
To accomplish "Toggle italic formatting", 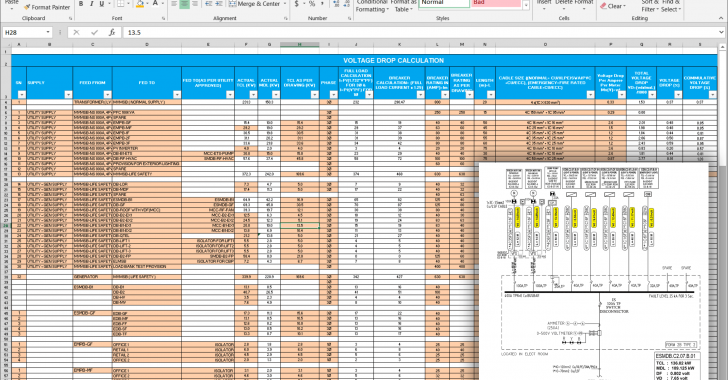I will [x=91, y=4].
